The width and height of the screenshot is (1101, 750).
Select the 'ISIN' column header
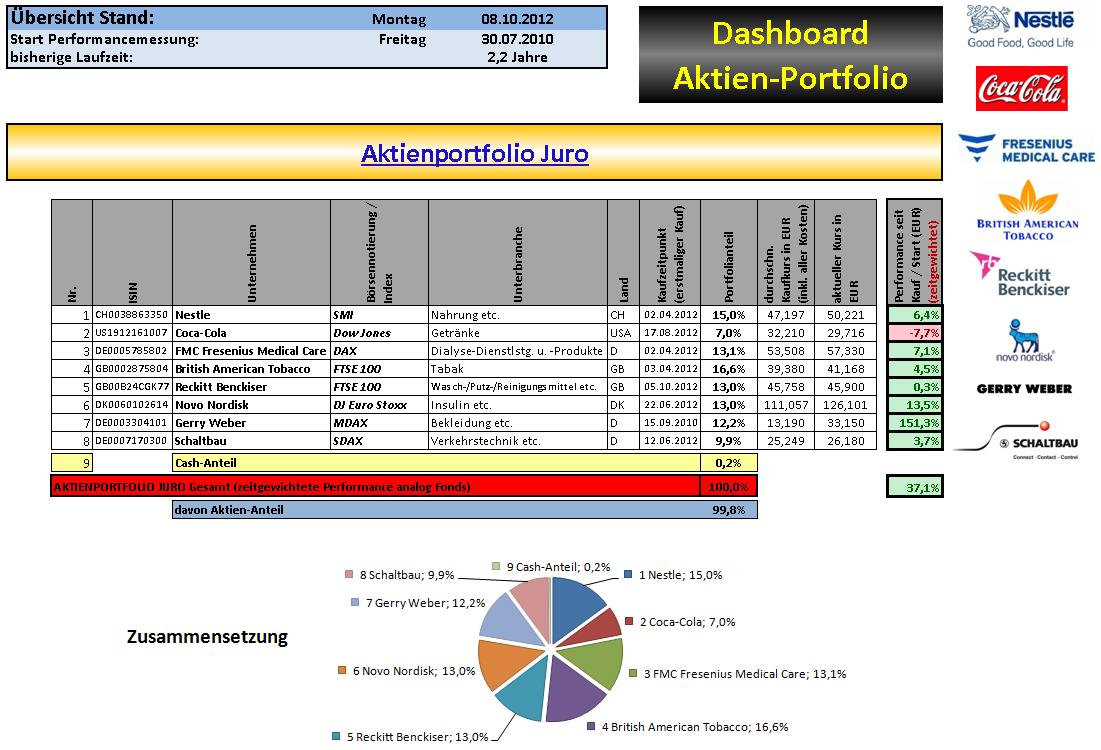[132, 252]
